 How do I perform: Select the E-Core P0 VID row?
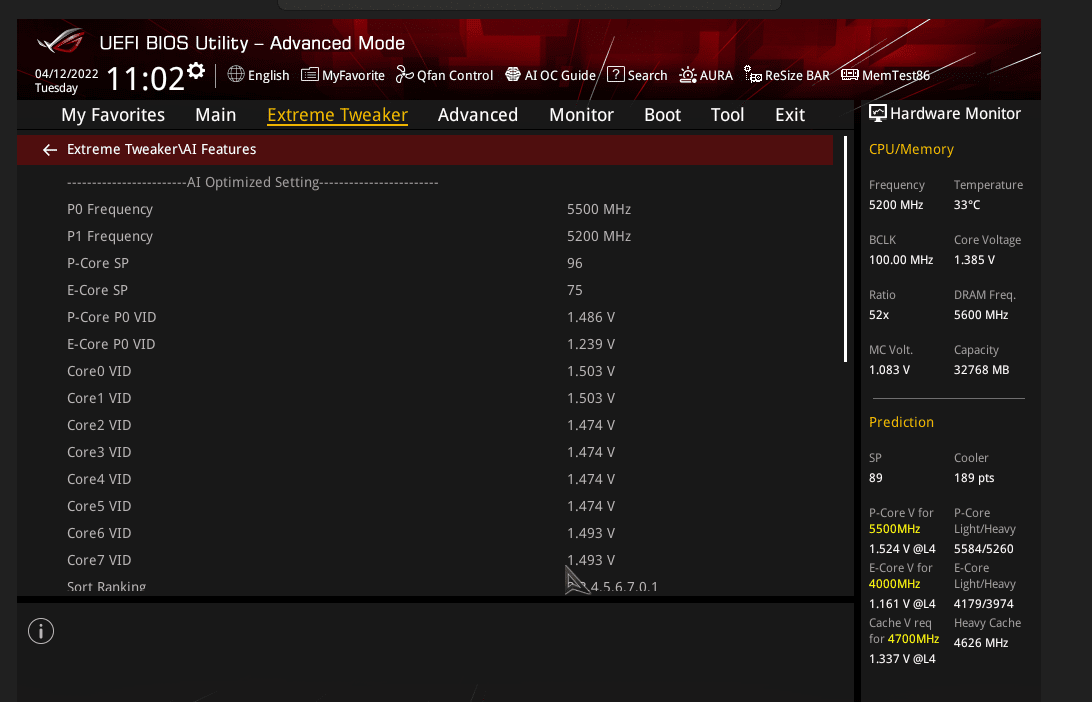coord(425,345)
